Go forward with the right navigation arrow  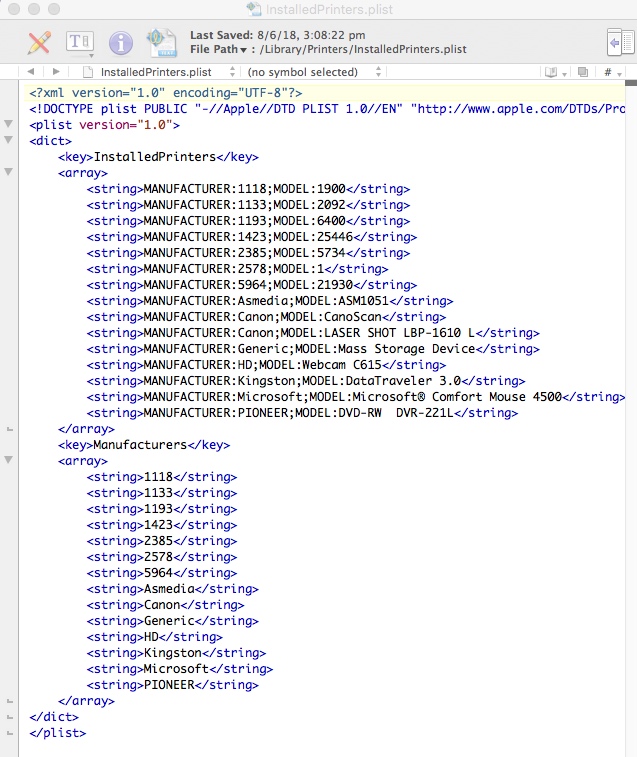[56, 71]
